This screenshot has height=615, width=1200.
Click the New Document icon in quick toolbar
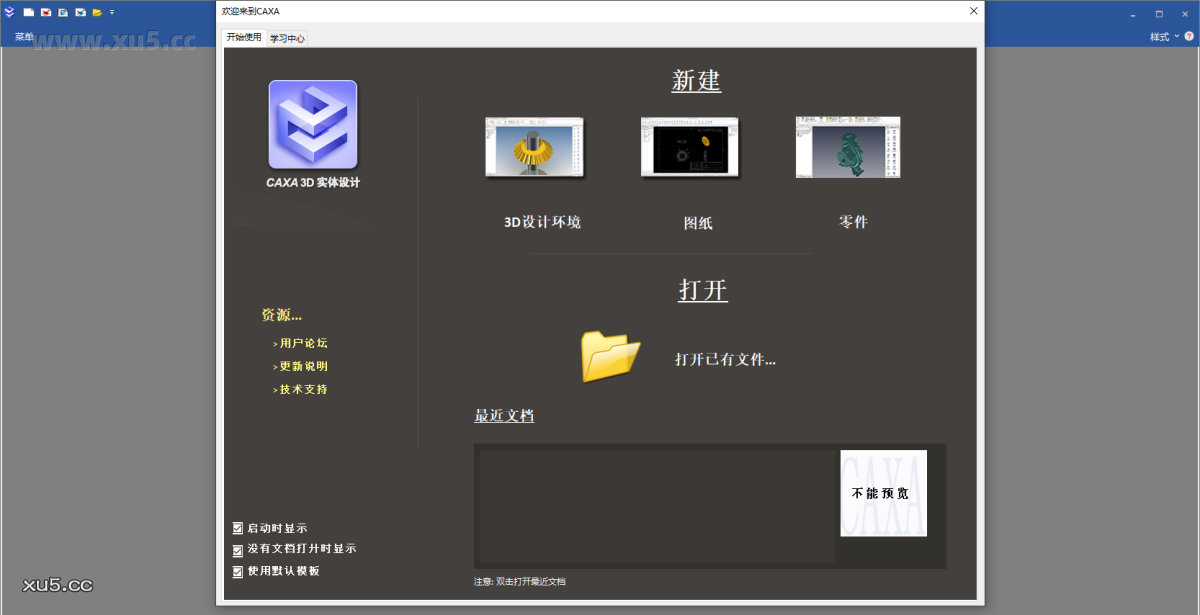click(x=28, y=12)
